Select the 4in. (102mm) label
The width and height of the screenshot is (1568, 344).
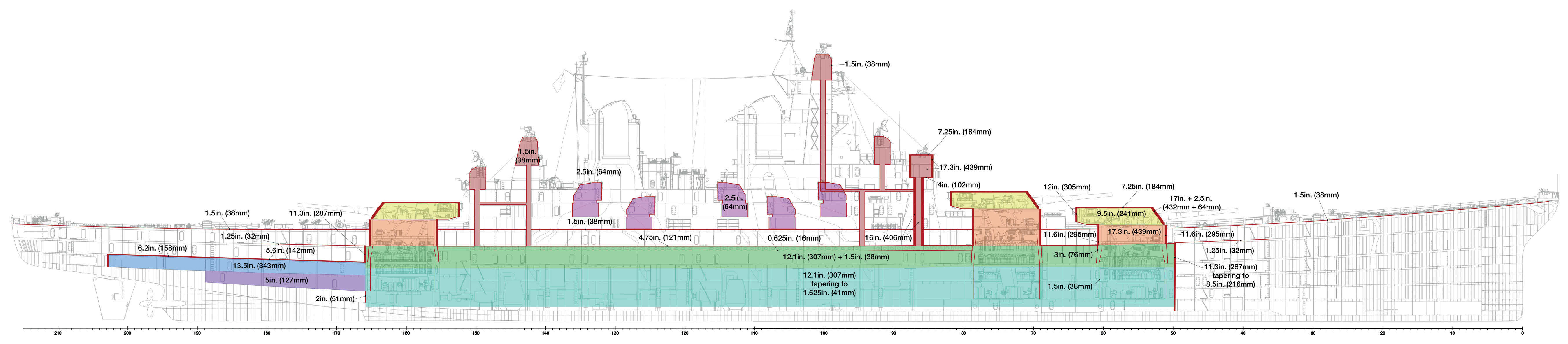[959, 185]
